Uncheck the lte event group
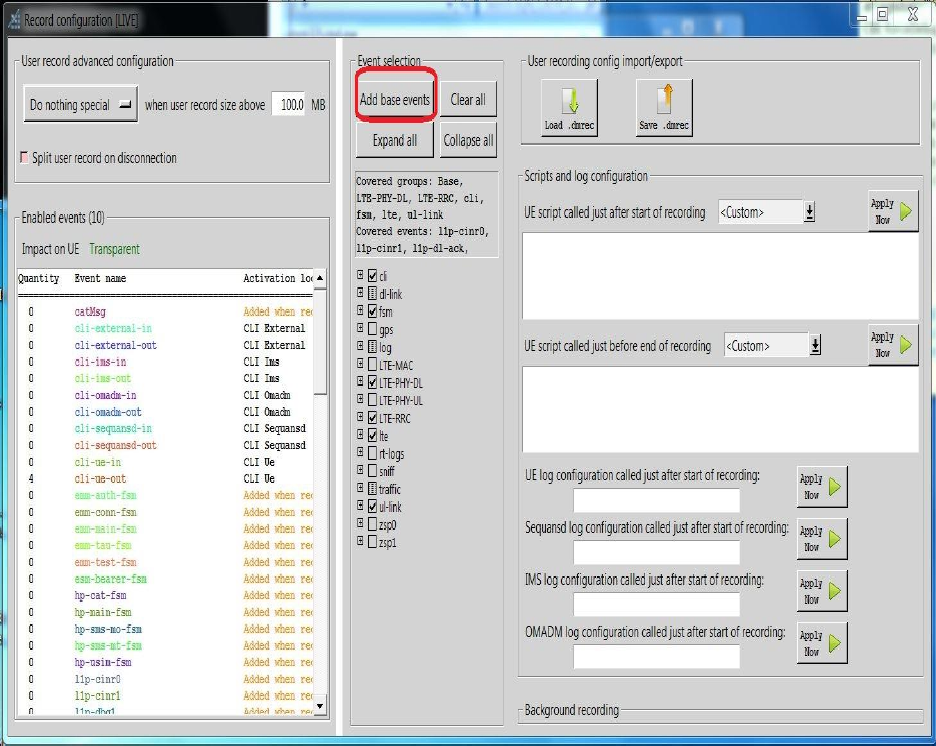 [372, 435]
